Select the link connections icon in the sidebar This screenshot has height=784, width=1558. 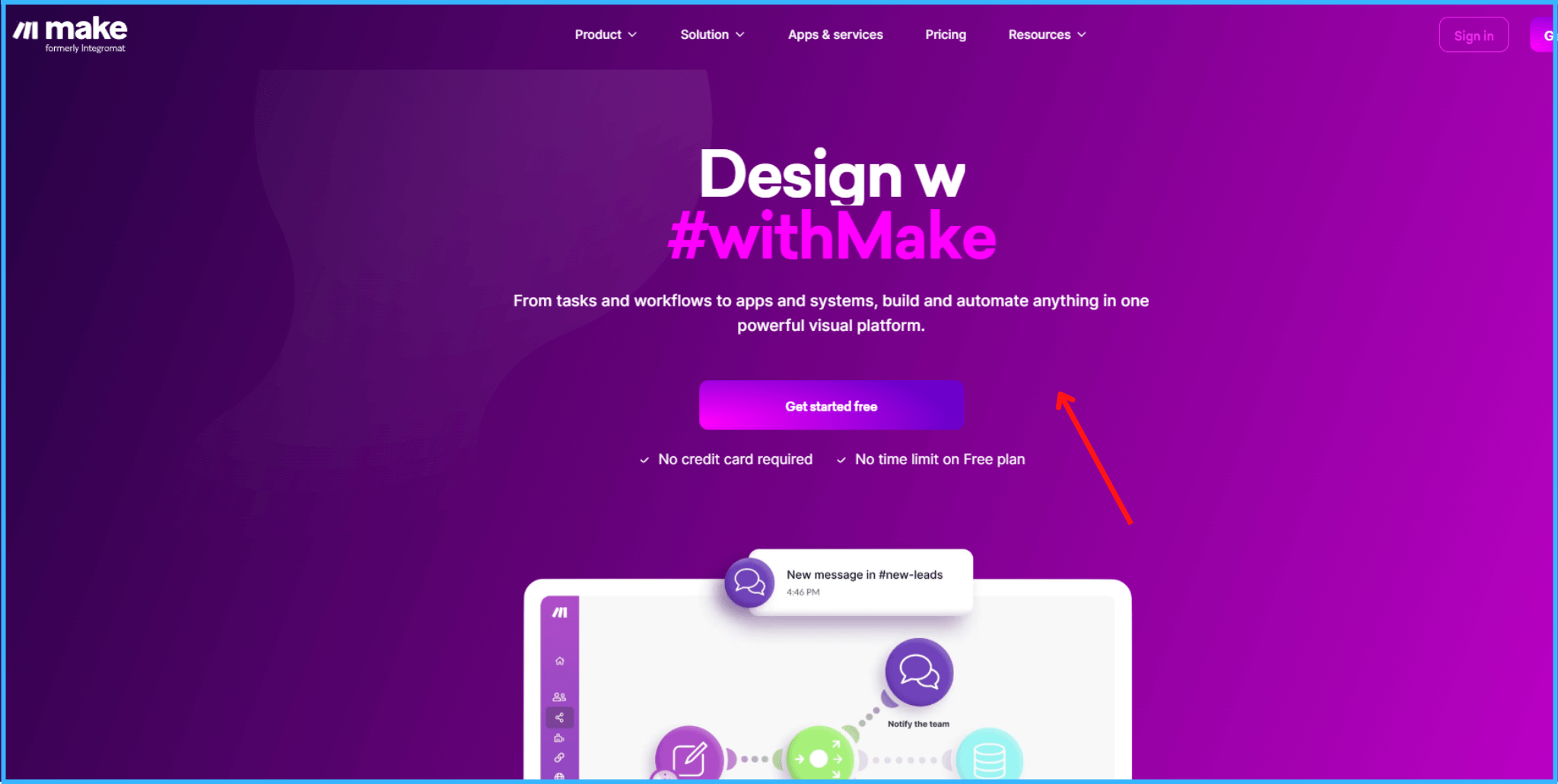point(560,757)
